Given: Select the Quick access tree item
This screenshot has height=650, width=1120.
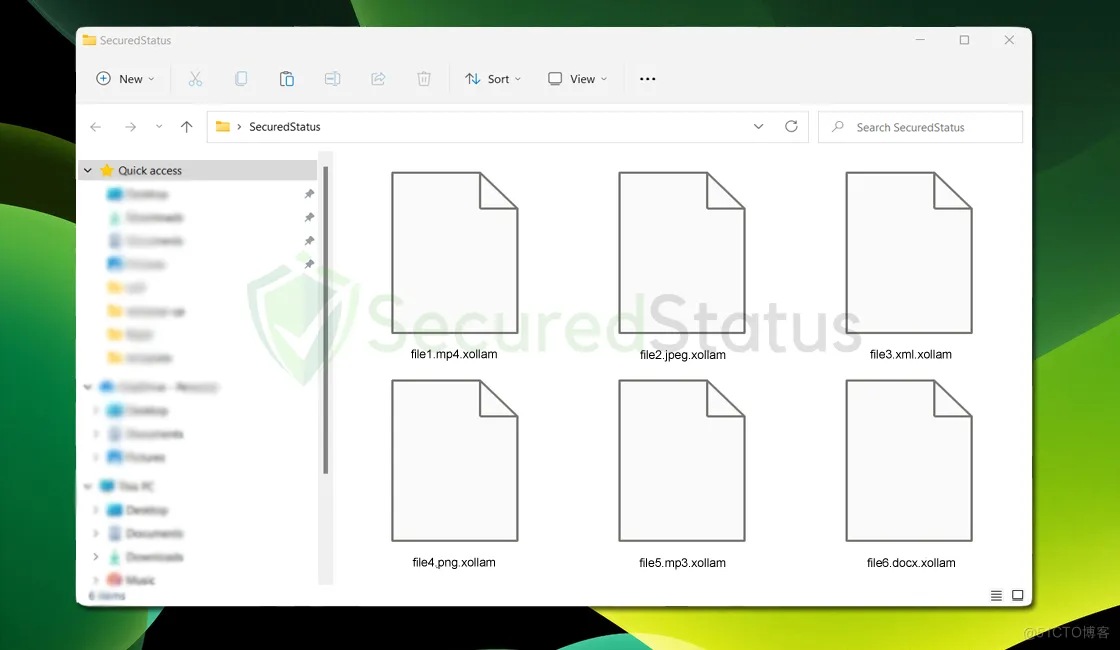Looking at the screenshot, I should click(x=197, y=170).
